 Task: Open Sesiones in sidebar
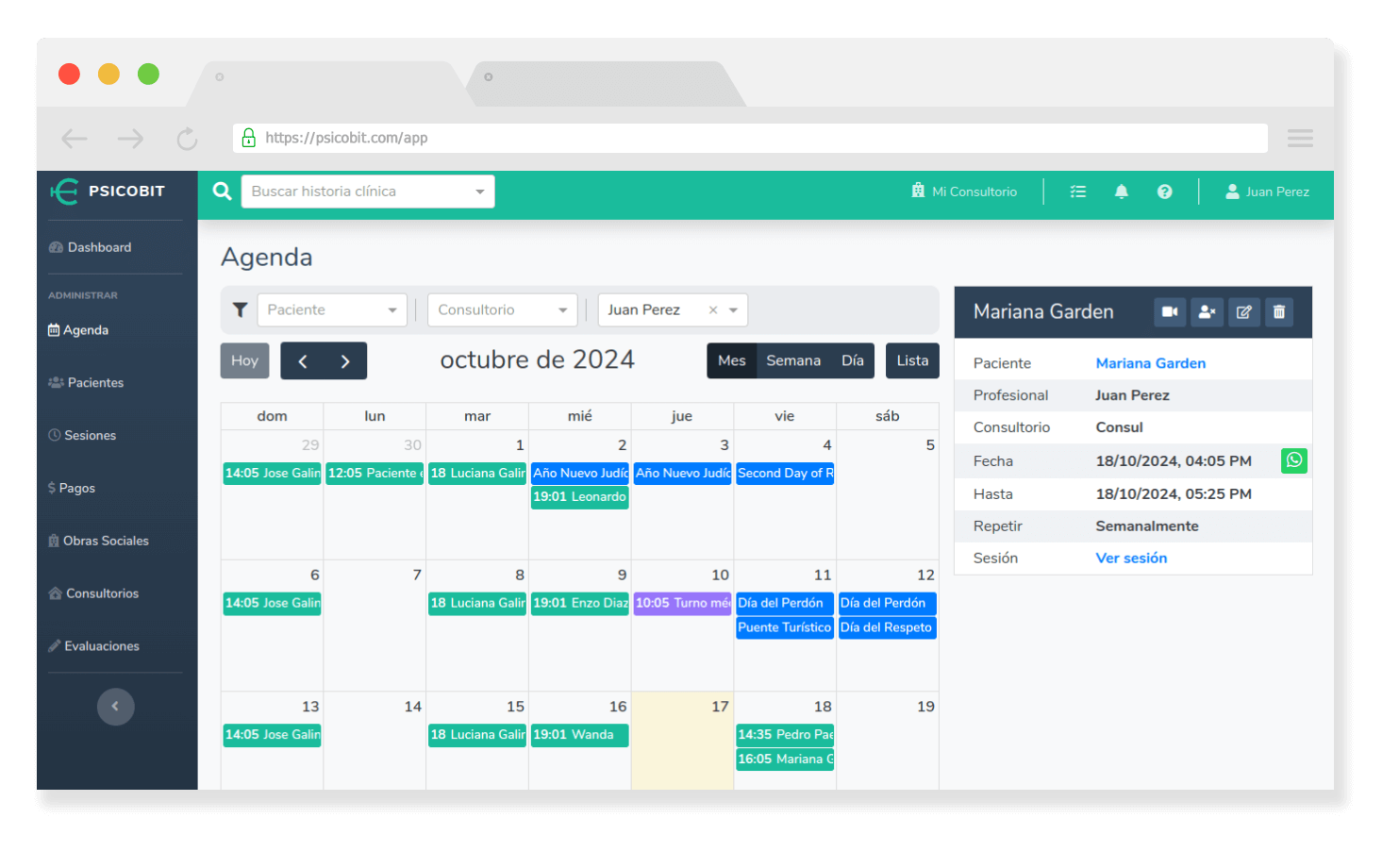pos(82,436)
